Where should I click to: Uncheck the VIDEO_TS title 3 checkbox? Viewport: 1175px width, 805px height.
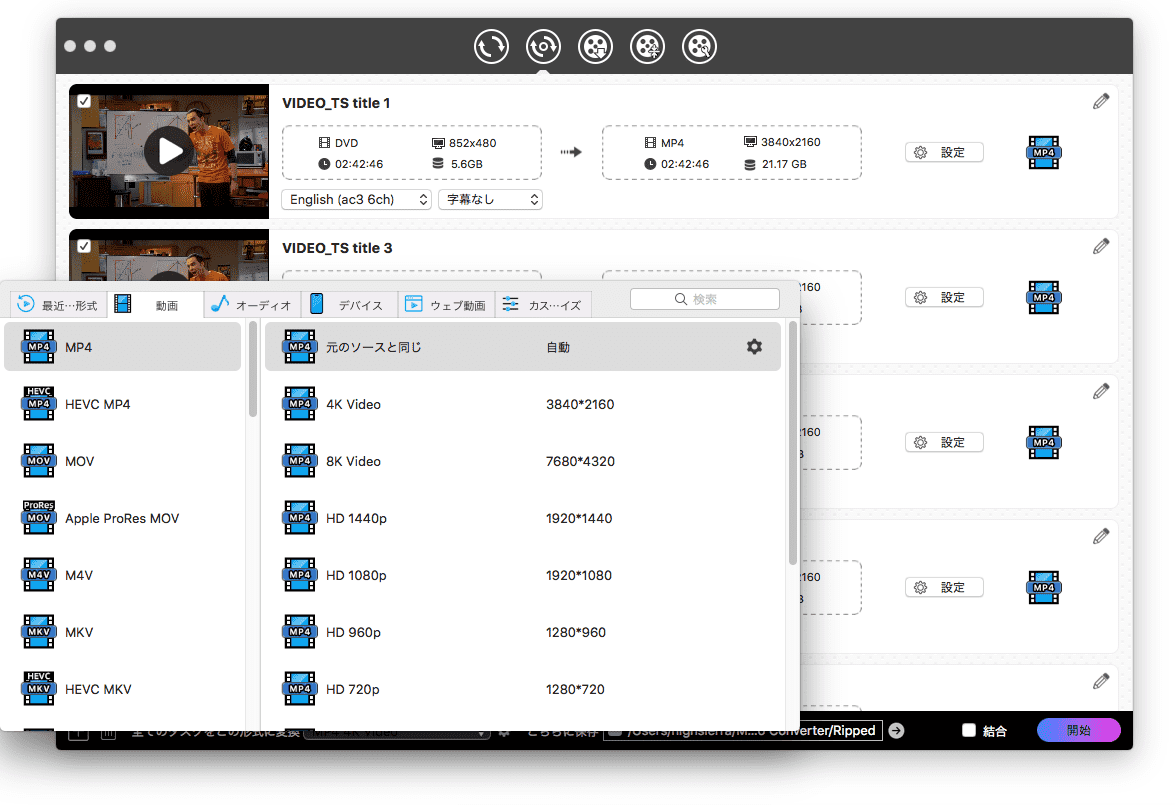point(84,246)
